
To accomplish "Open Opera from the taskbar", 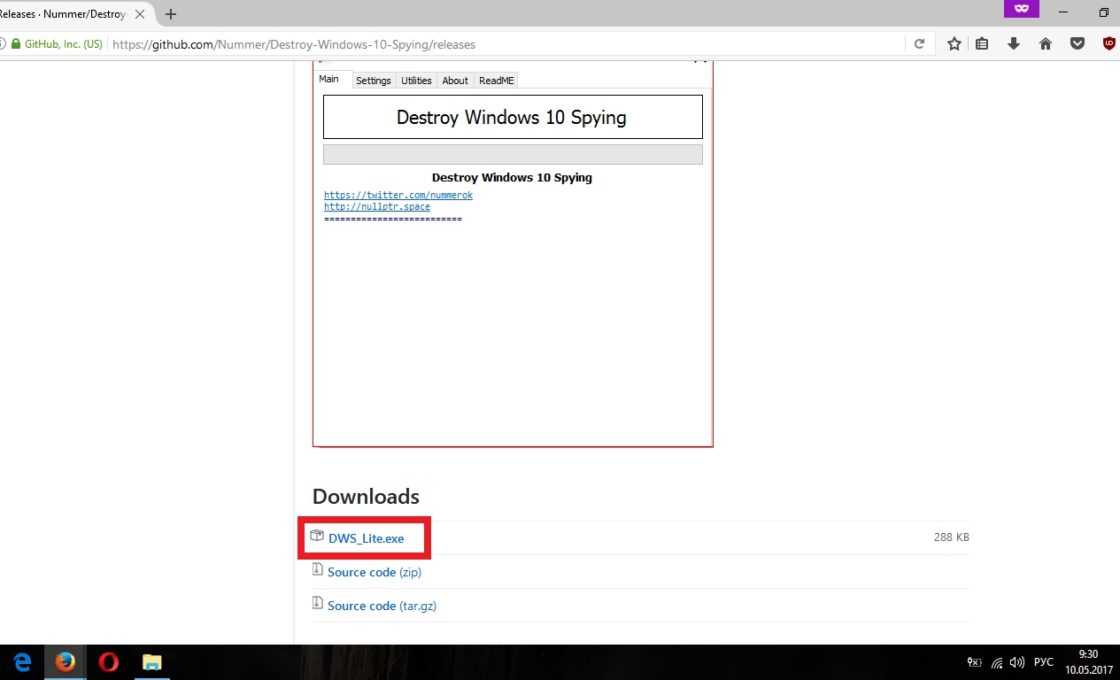I will (x=108, y=662).
